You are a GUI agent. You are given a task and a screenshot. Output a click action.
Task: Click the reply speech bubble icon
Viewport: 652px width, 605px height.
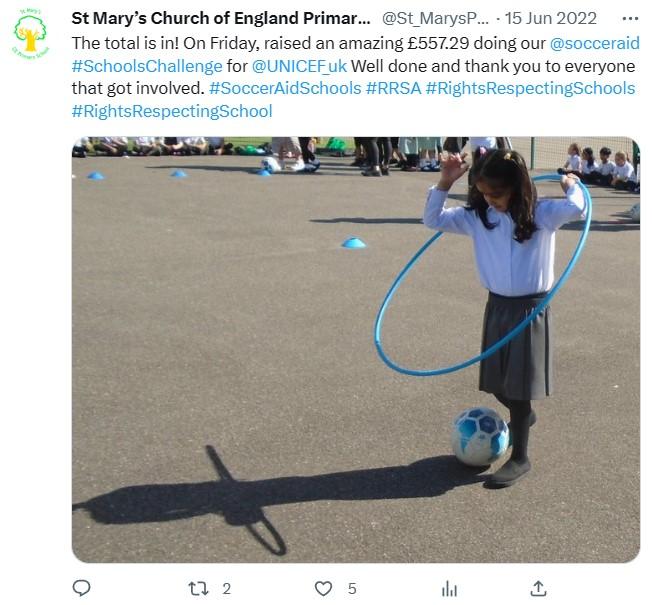click(82, 588)
